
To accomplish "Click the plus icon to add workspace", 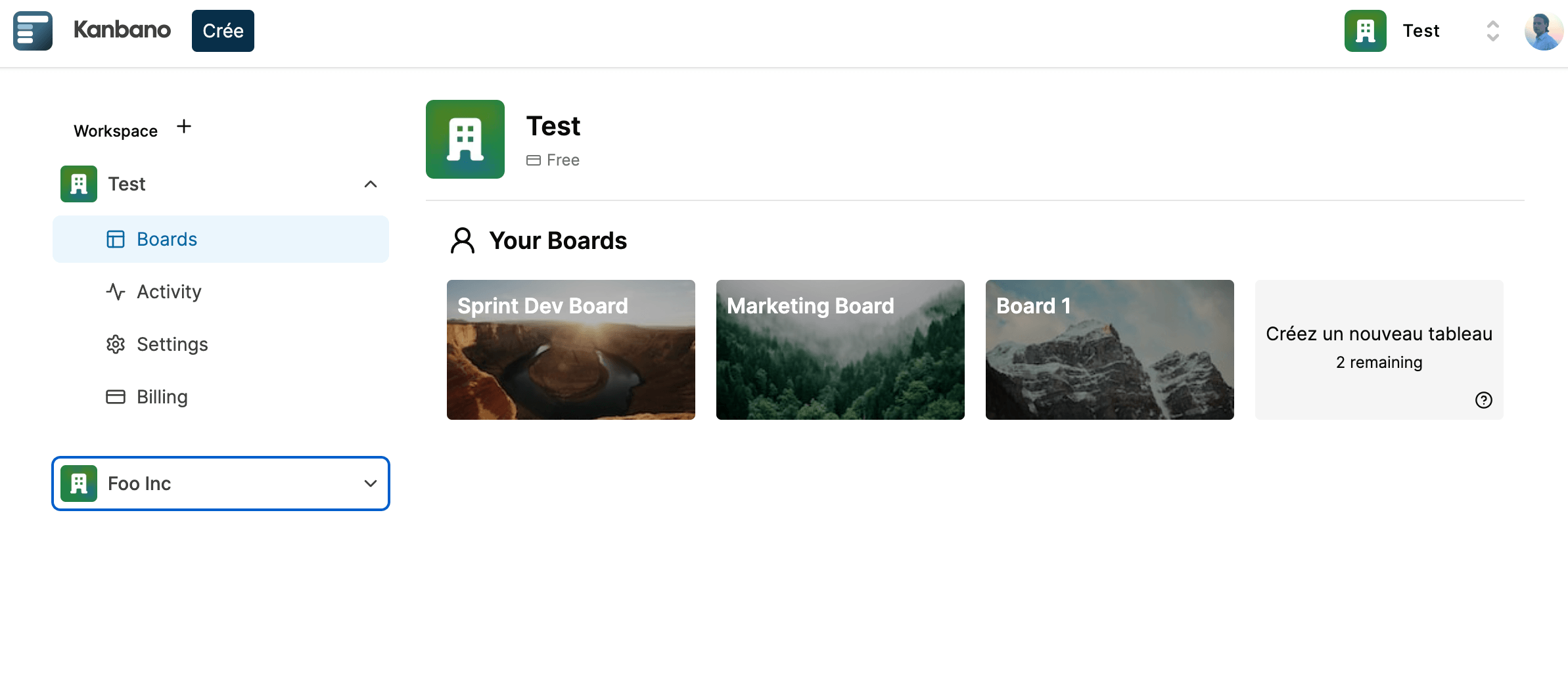I will (184, 127).
